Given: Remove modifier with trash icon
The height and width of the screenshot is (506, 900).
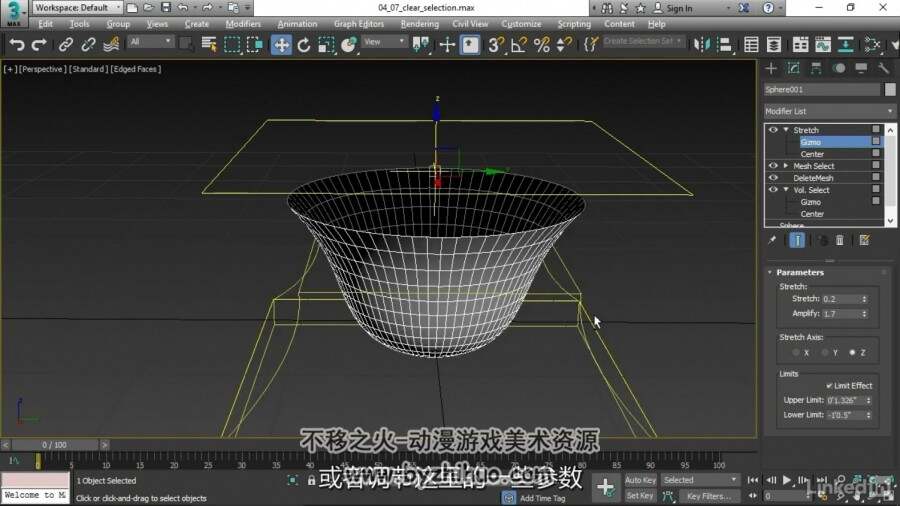Looking at the screenshot, I should [x=840, y=240].
